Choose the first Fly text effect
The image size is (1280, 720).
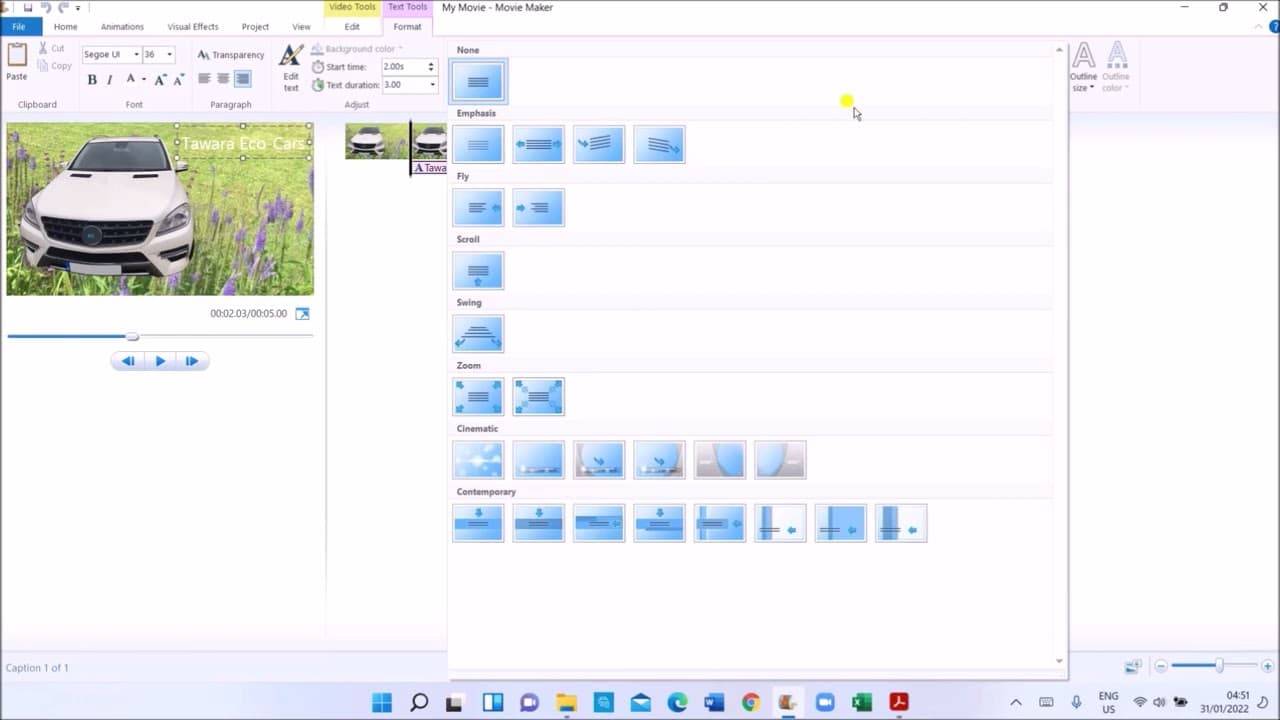coord(478,207)
